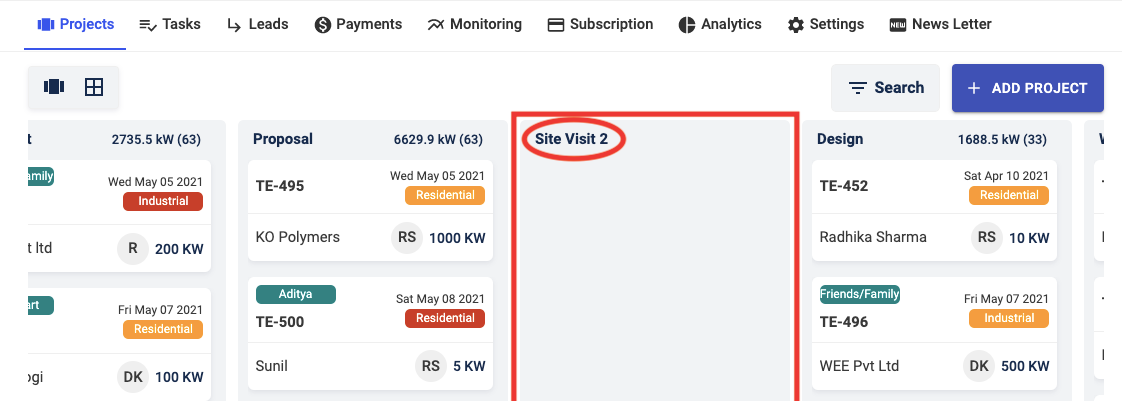Image resolution: width=1122 pixels, height=401 pixels.
Task: Click Friends/Family tag on TE-496
Action: [x=860, y=294]
